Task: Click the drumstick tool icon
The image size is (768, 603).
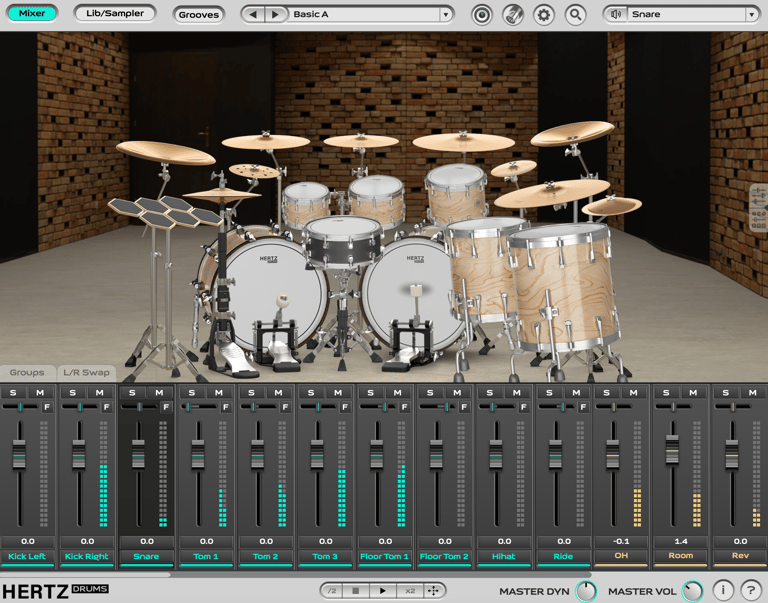Action: (x=513, y=15)
